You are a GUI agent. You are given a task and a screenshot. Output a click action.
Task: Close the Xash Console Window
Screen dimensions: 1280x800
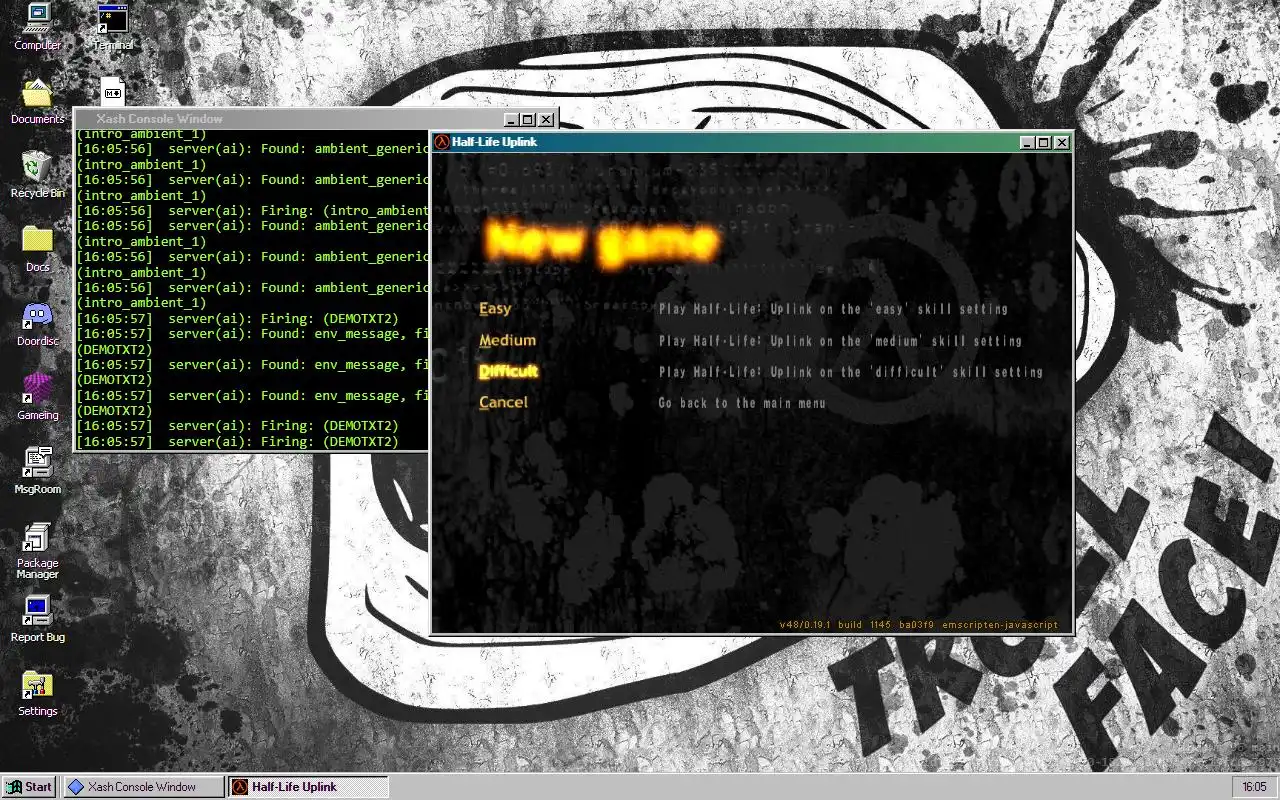pos(546,120)
